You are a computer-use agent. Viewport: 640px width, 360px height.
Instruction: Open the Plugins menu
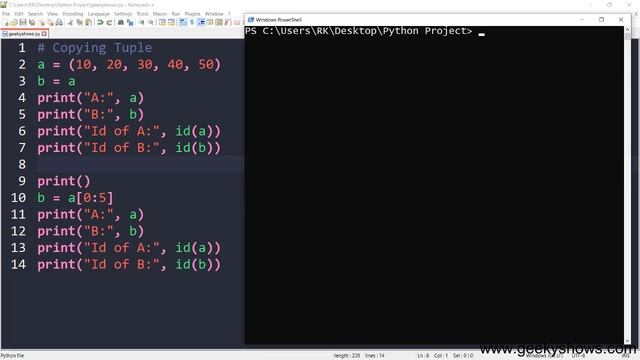pos(192,14)
